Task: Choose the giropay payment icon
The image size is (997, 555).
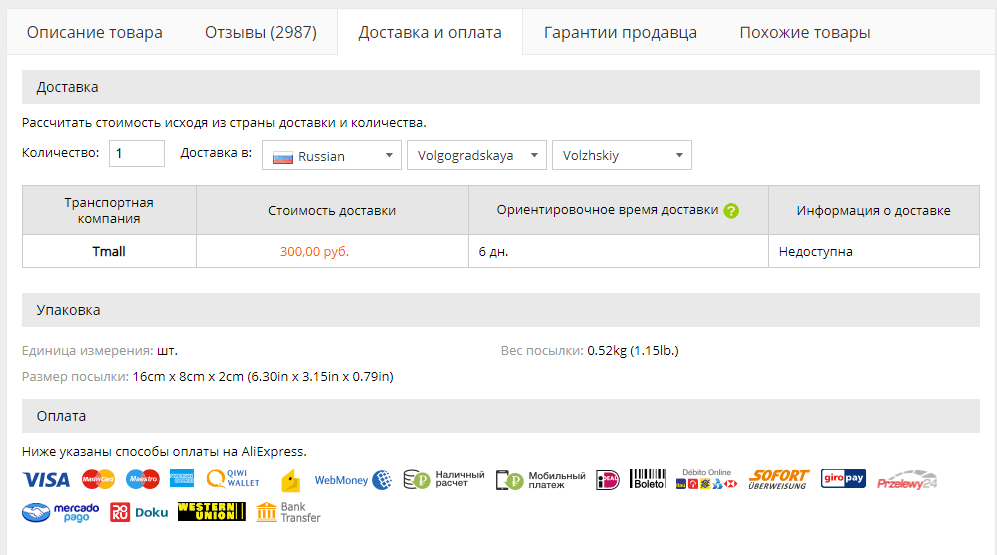Action: 843,479
